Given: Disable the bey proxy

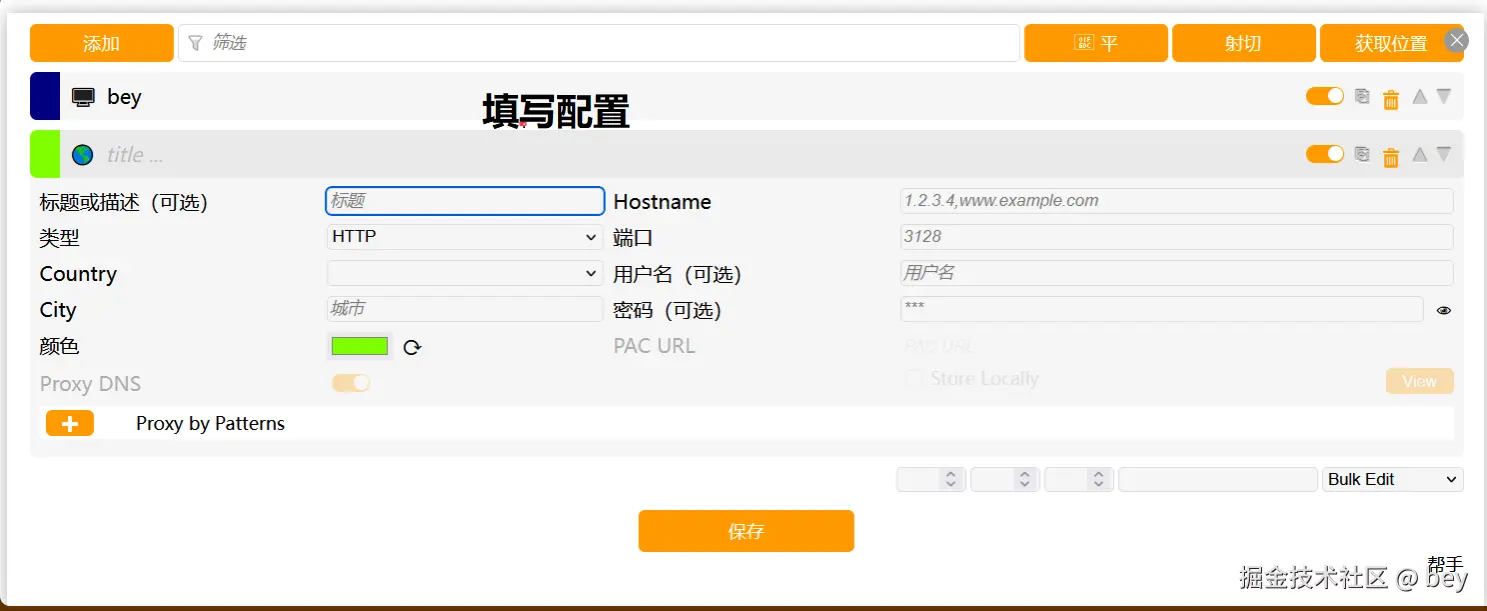Looking at the screenshot, I should [1324, 96].
